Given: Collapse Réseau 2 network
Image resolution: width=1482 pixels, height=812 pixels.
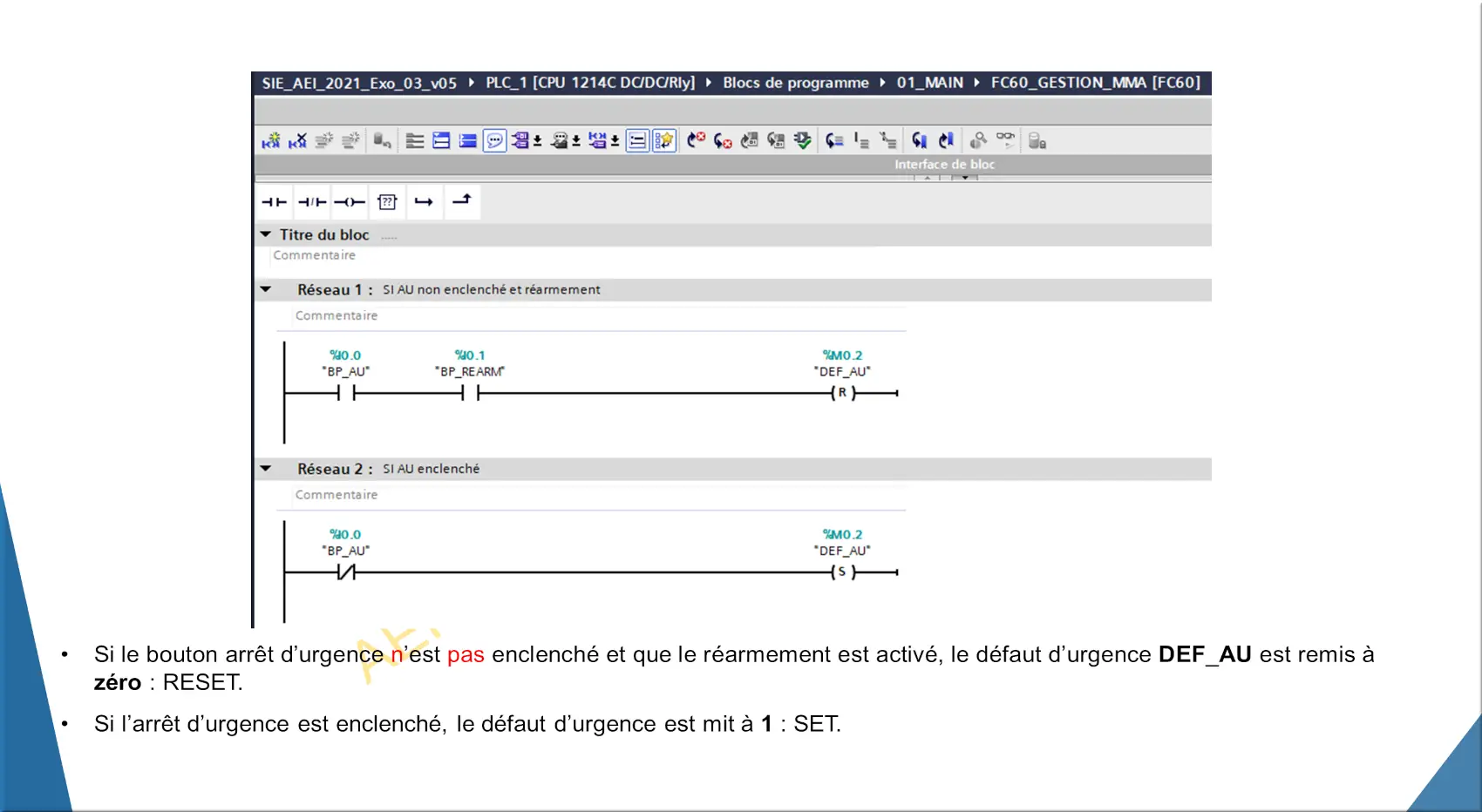Looking at the screenshot, I should 266,469.
